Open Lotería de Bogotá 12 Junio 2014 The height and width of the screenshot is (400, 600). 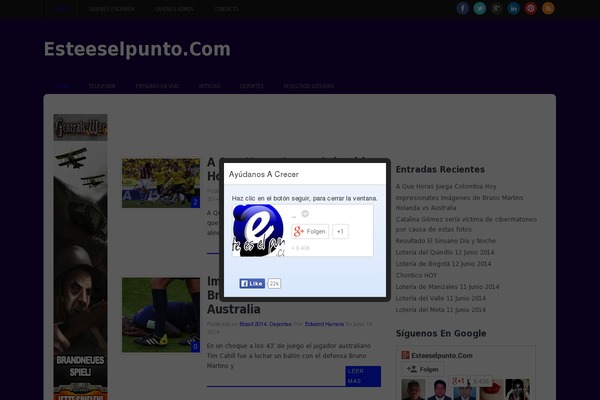point(443,264)
